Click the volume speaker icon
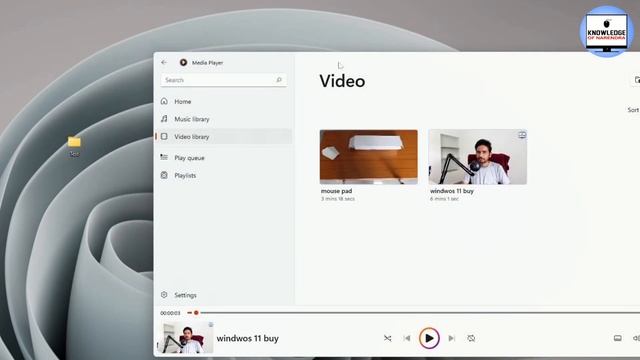Screen dimensions: 640x360 [x=636, y=338]
